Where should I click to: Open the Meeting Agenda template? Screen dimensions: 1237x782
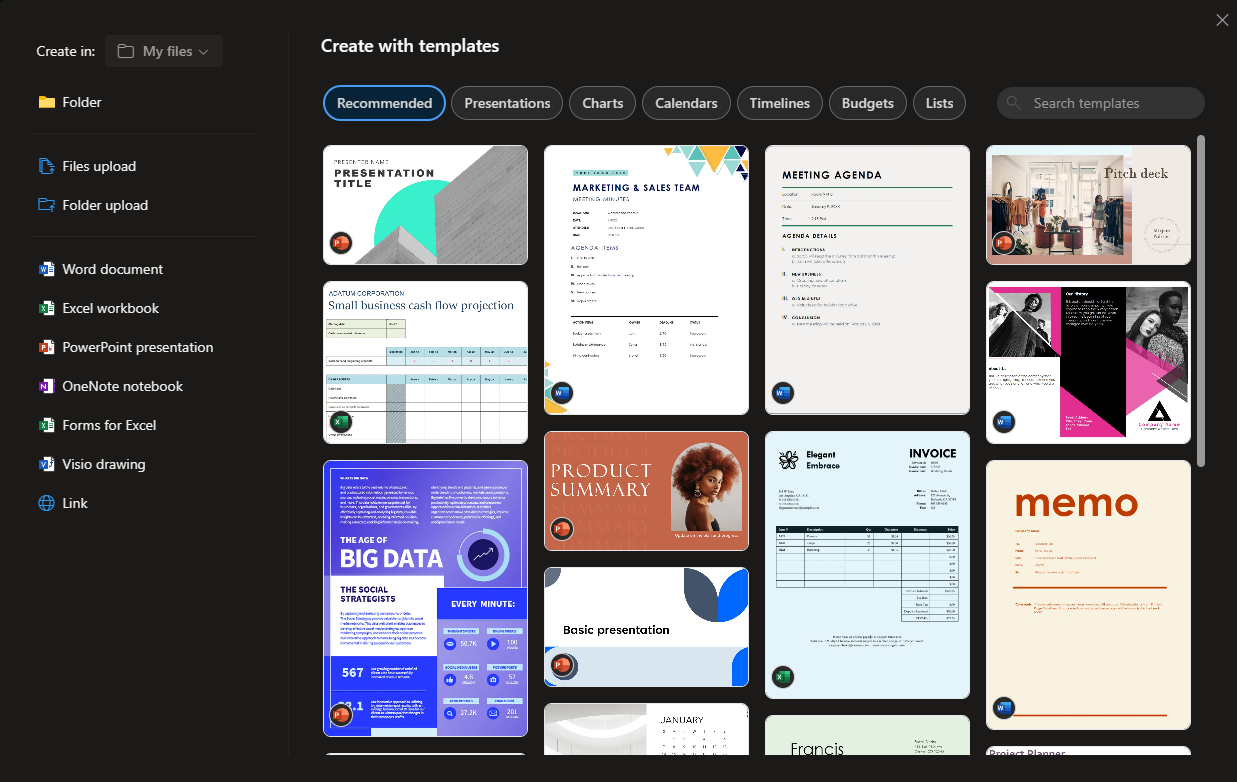point(867,279)
